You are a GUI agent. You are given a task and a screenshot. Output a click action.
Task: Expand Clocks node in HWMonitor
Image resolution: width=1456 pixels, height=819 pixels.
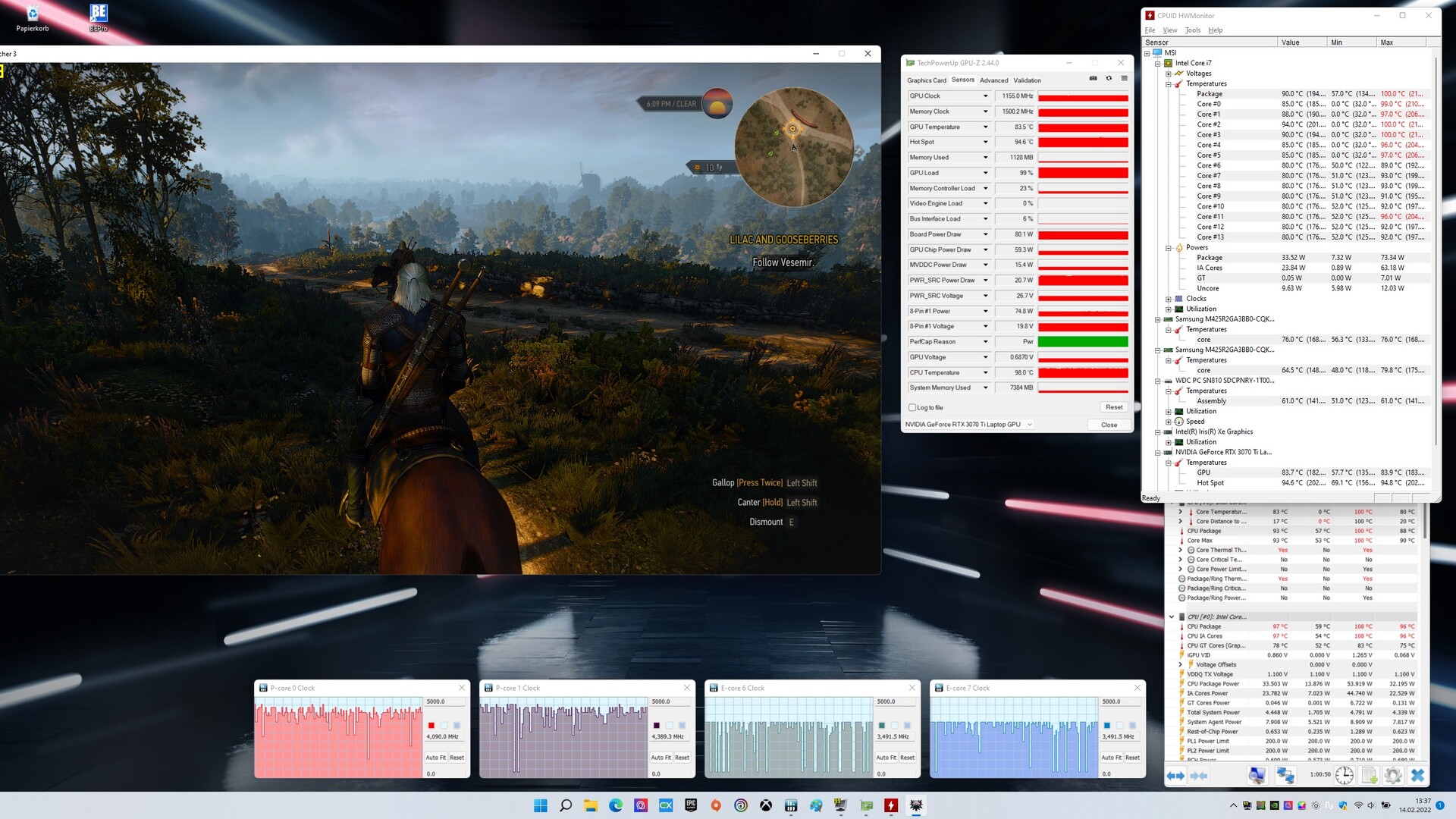pyautogui.click(x=1169, y=299)
